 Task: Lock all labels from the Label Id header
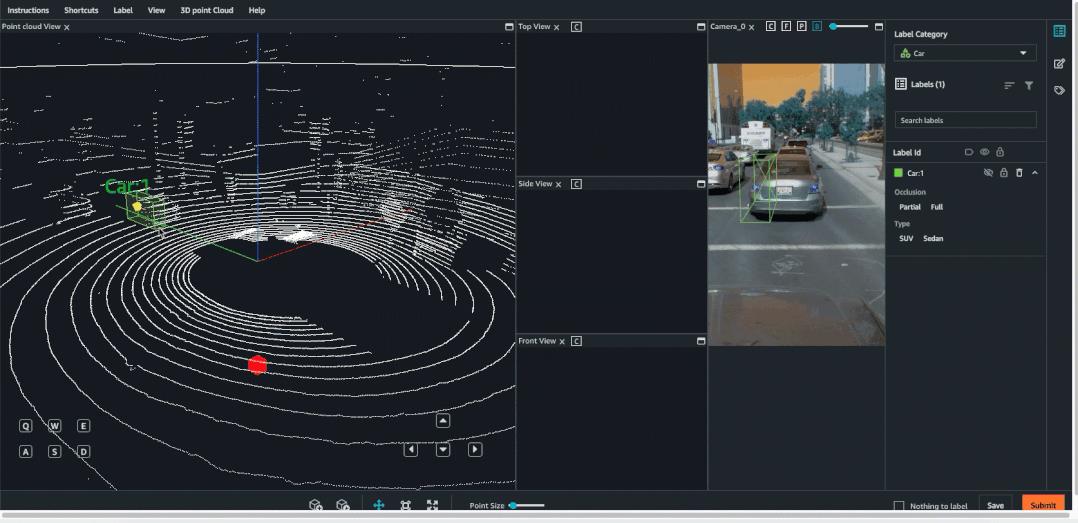tap(1000, 152)
